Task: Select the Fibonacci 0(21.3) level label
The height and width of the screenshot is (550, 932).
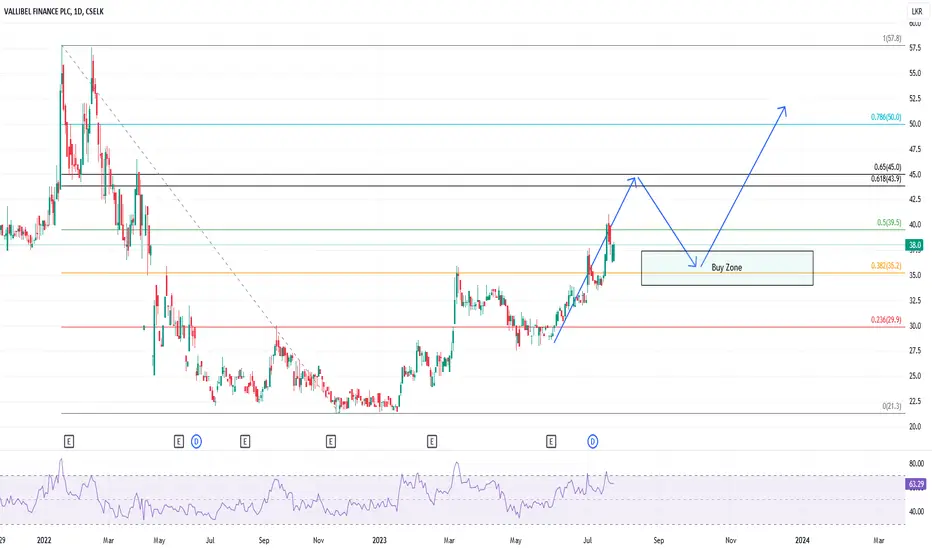Action: tap(892, 406)
